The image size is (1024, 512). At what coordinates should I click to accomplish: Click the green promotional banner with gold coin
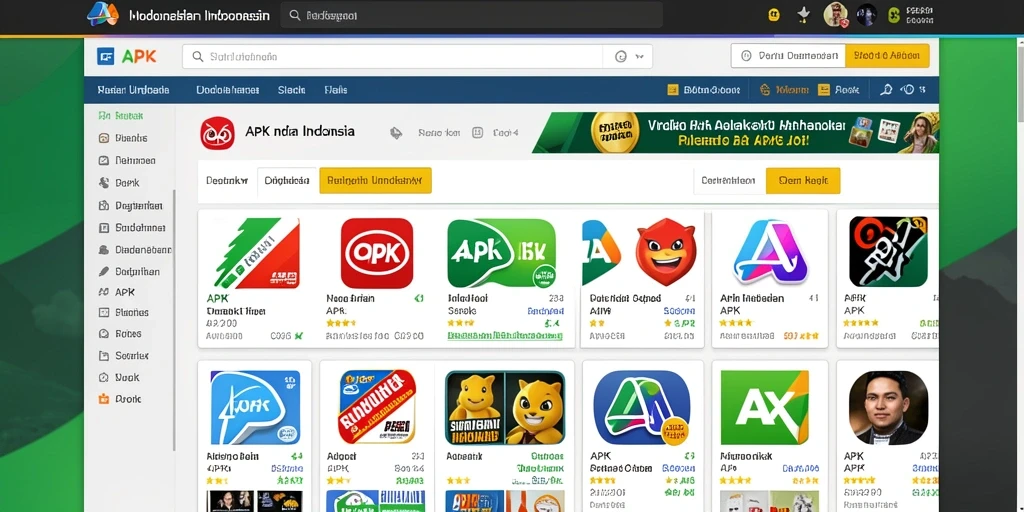pos(736,133)
